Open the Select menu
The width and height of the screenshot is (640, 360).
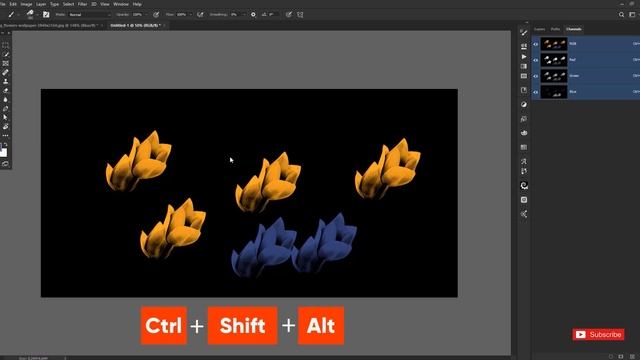coord(68,4)
